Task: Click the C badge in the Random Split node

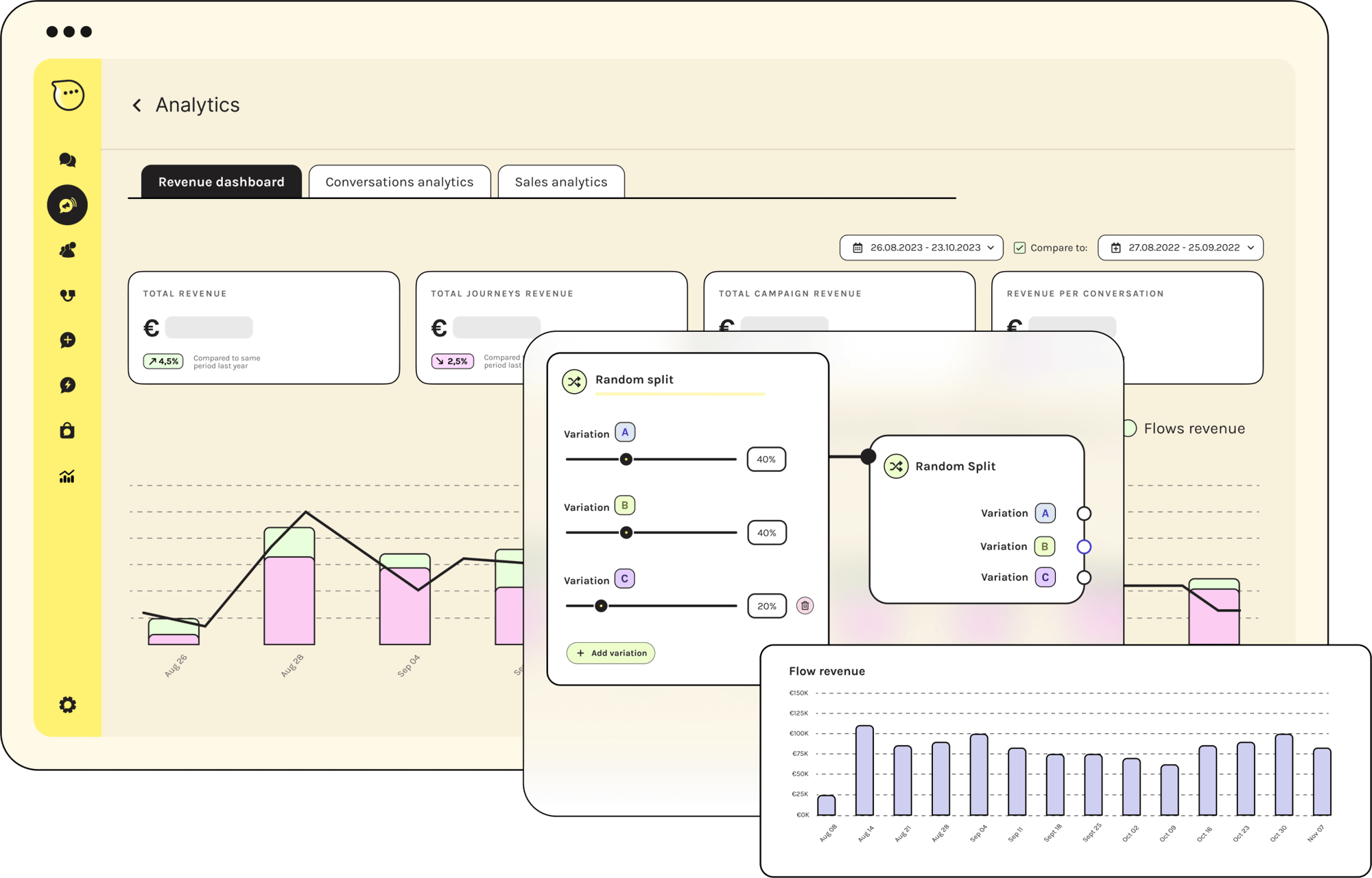Action: [x=1045, y=578]
